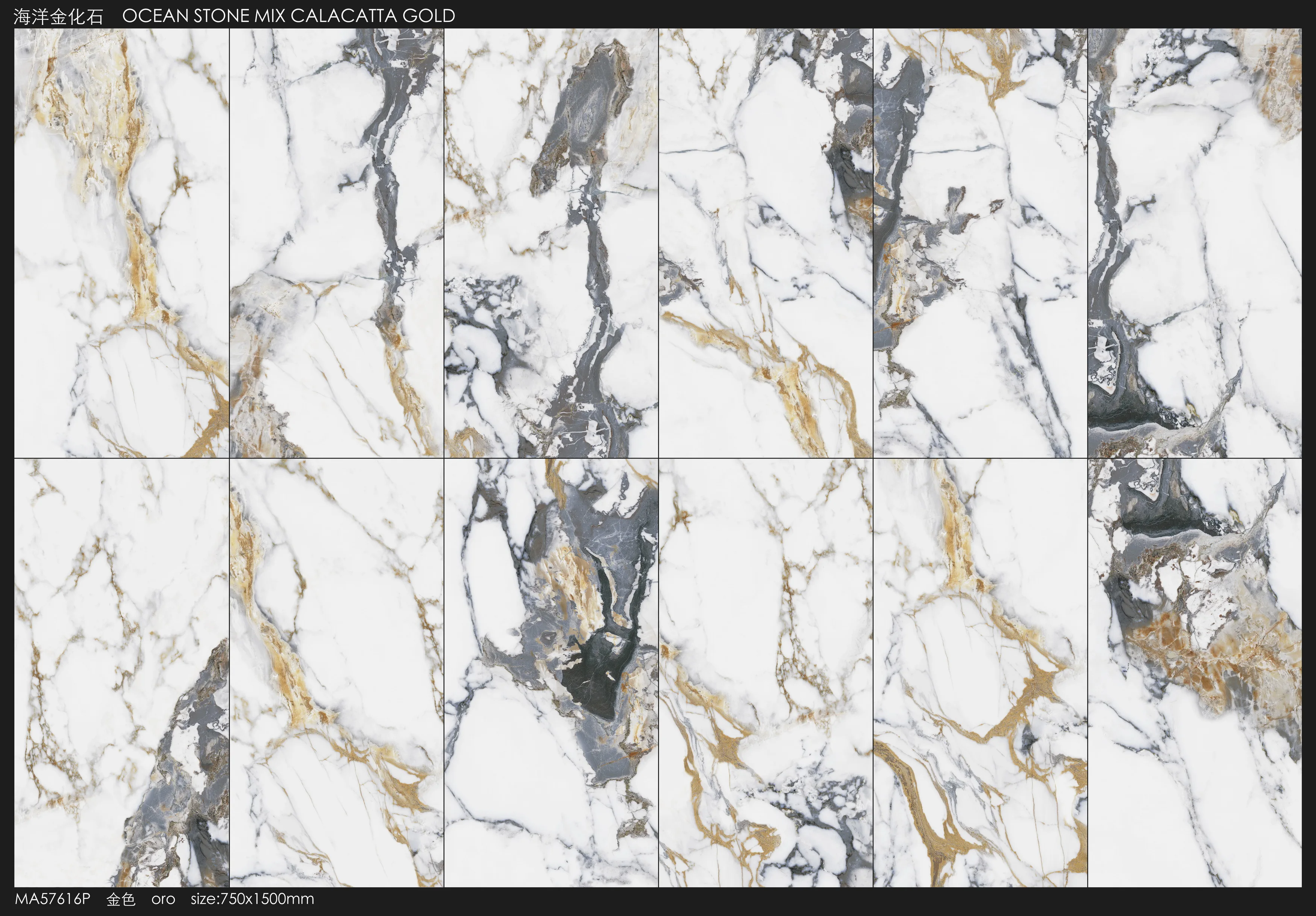Click top-right tile with black pool at bottom
This screenshot has height=916, width=1316.
pos(1195,243)
